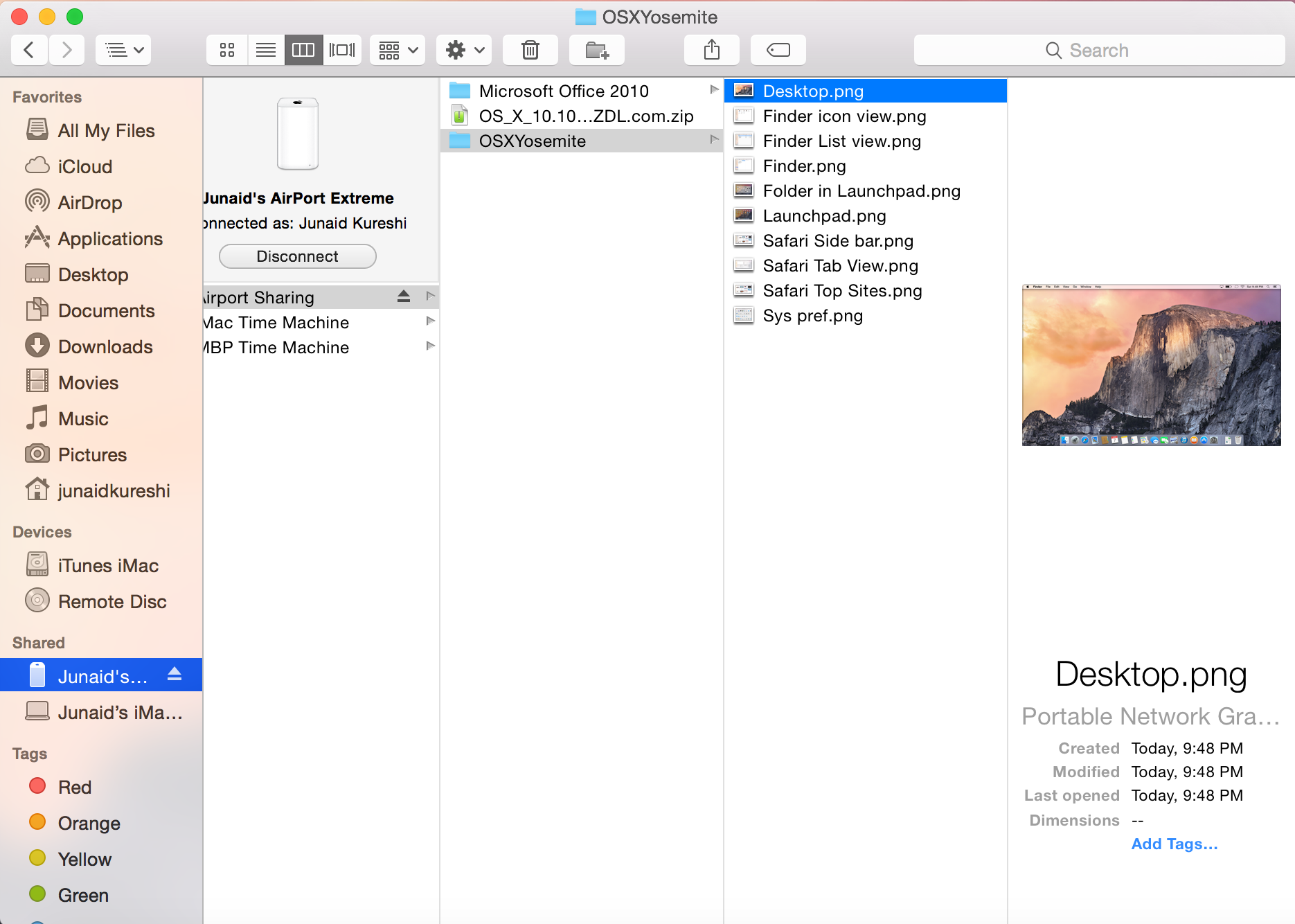1295x924 pixels.
Task: Expand Microsoft Office 2010 disclosure arrow
Action: [714, 90]
